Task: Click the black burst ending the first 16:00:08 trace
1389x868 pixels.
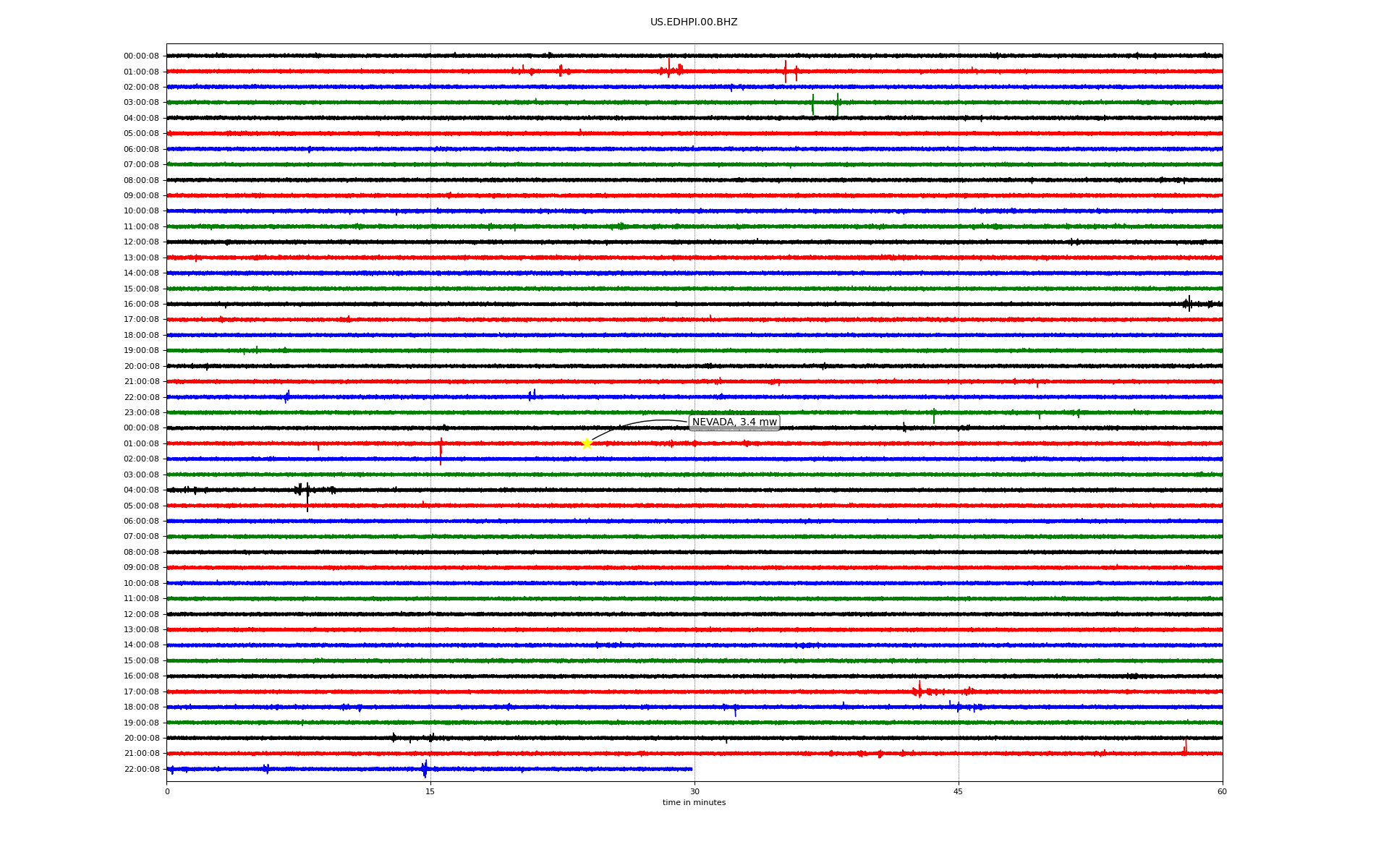Action: click(x=1189, y=304)
